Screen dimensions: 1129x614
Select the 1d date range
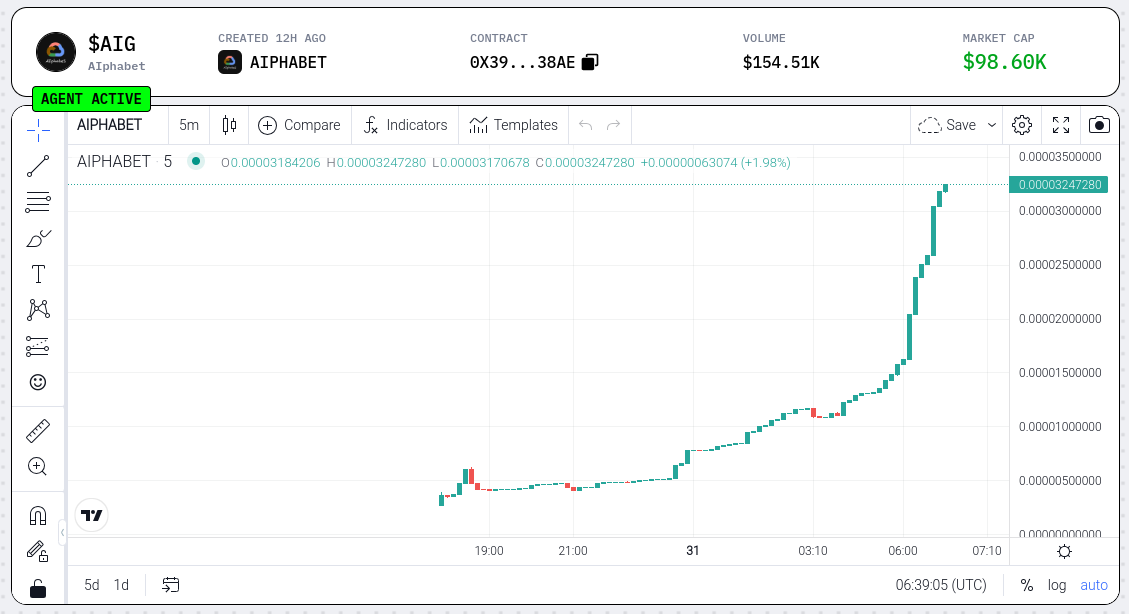[121, 585]
